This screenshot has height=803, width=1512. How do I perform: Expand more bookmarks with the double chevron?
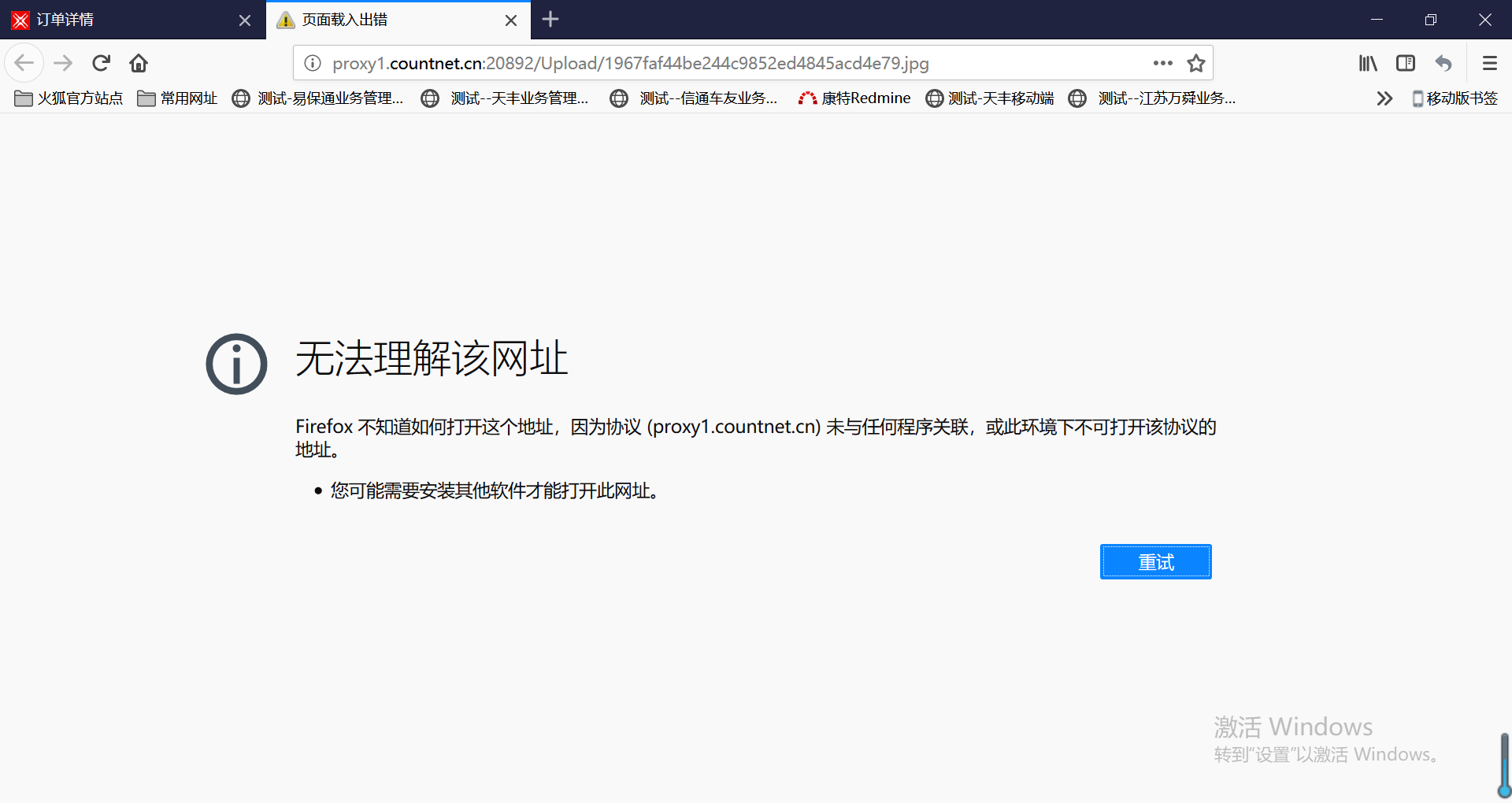click(x=1384, y=98)
